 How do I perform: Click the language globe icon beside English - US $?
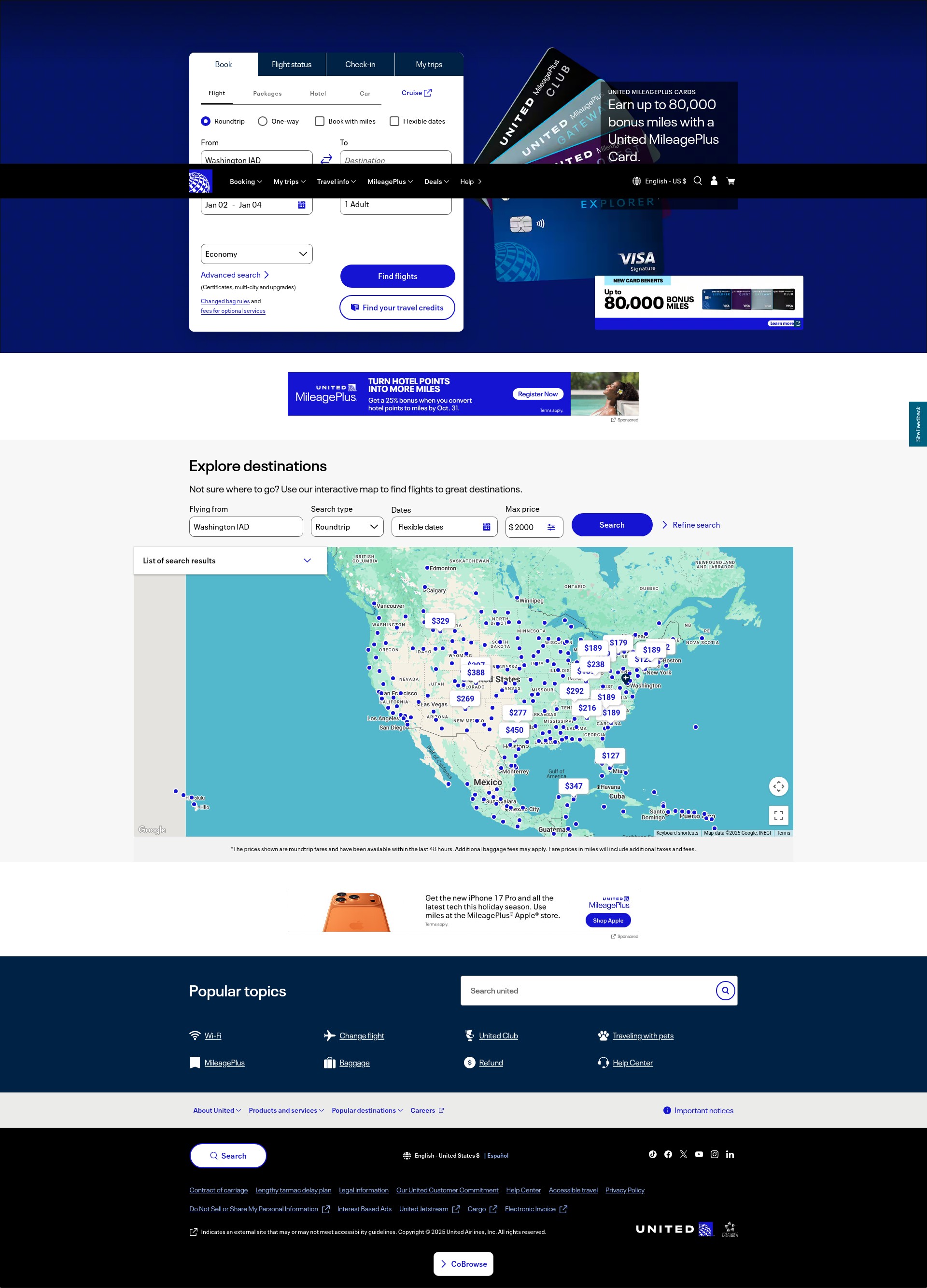(x=637, y=181)
